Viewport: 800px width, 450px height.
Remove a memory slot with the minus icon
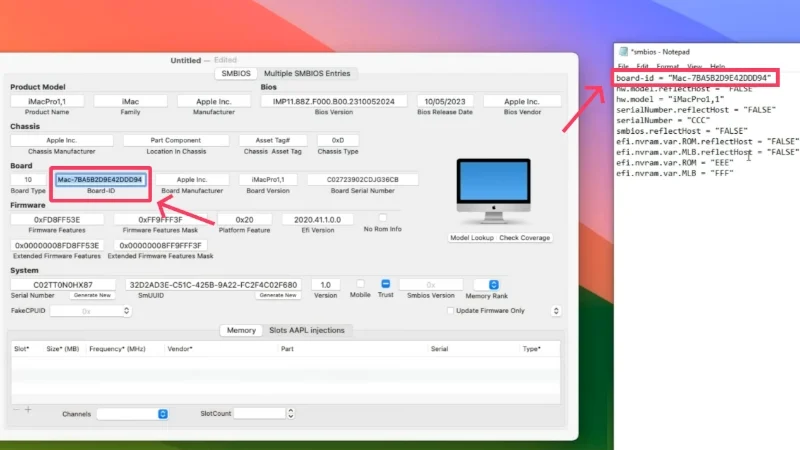tap(16, 409)
